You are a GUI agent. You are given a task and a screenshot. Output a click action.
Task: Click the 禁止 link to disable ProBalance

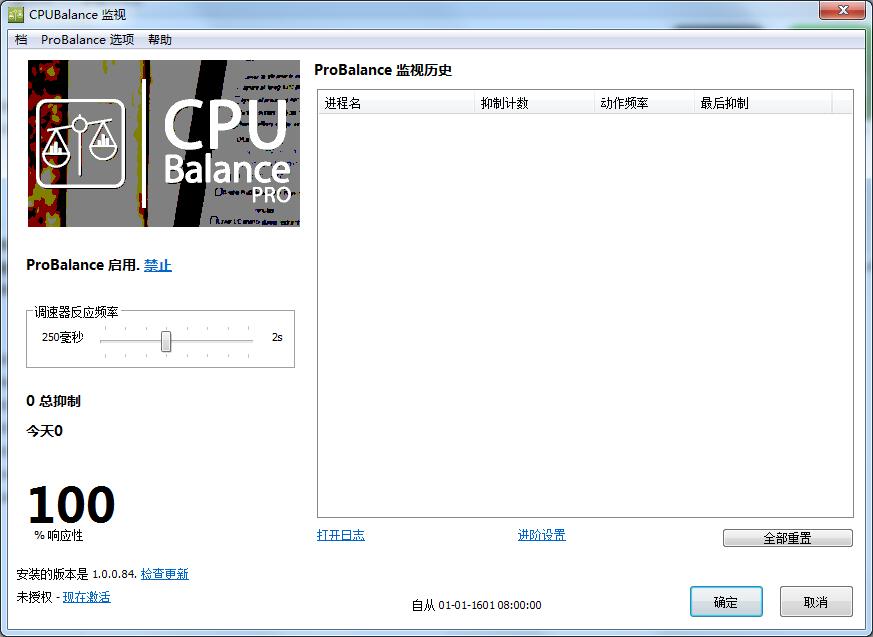pyautogui.click(x=158, y=265)
